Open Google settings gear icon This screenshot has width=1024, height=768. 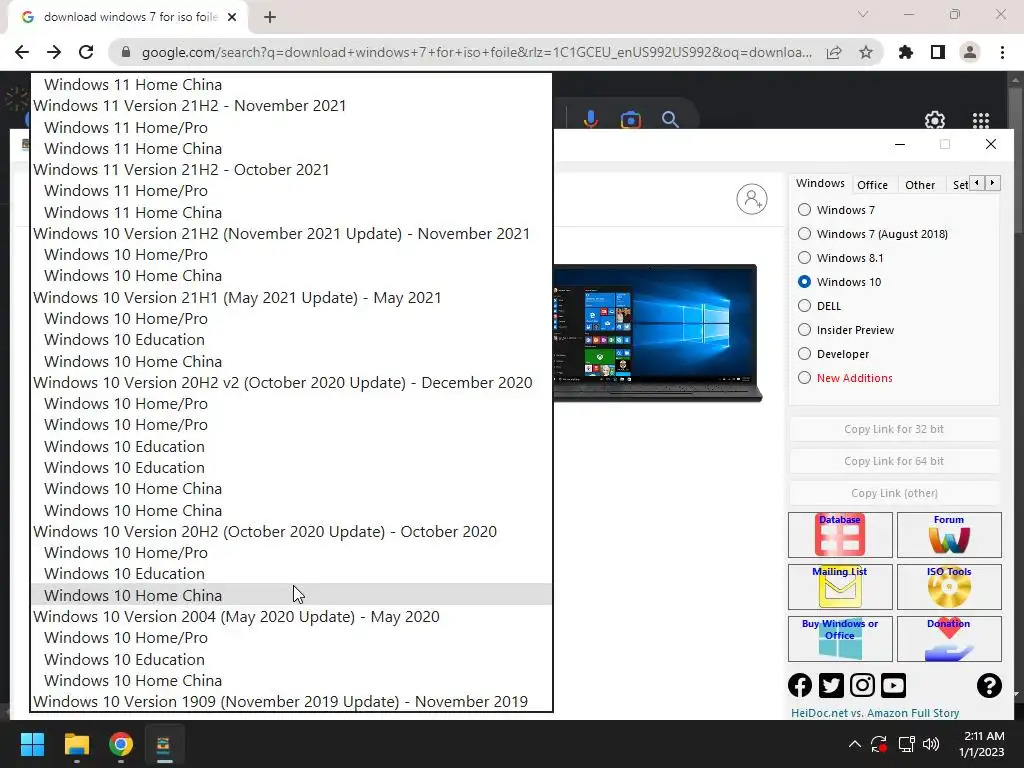(935, 120)
